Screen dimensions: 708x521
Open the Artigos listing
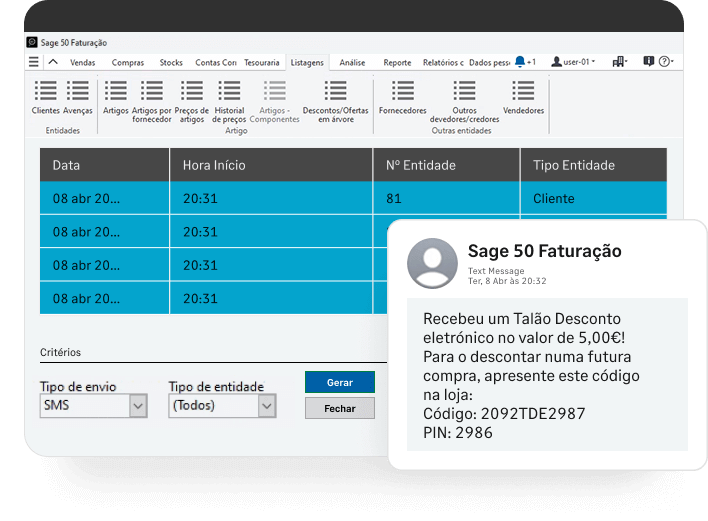pyautogui.click(x=115, y=92)
